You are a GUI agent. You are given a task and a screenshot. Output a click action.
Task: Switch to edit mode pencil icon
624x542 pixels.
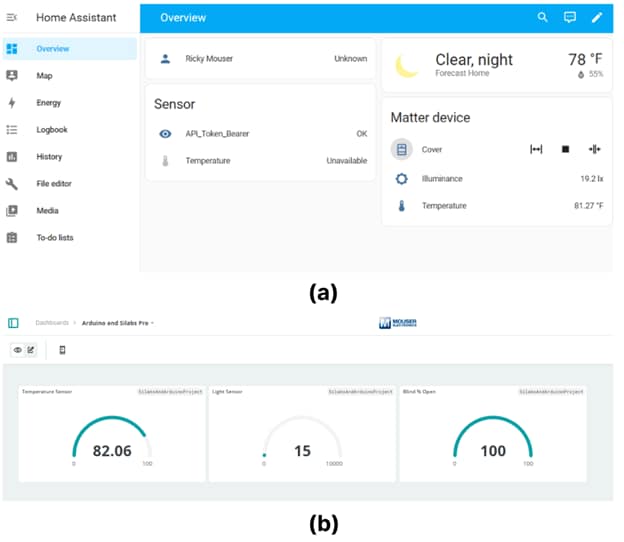coord(31,350)
